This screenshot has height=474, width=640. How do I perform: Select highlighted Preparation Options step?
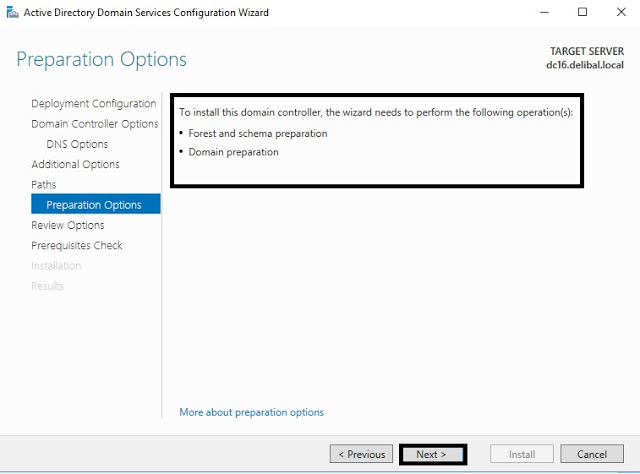(94, 205)
